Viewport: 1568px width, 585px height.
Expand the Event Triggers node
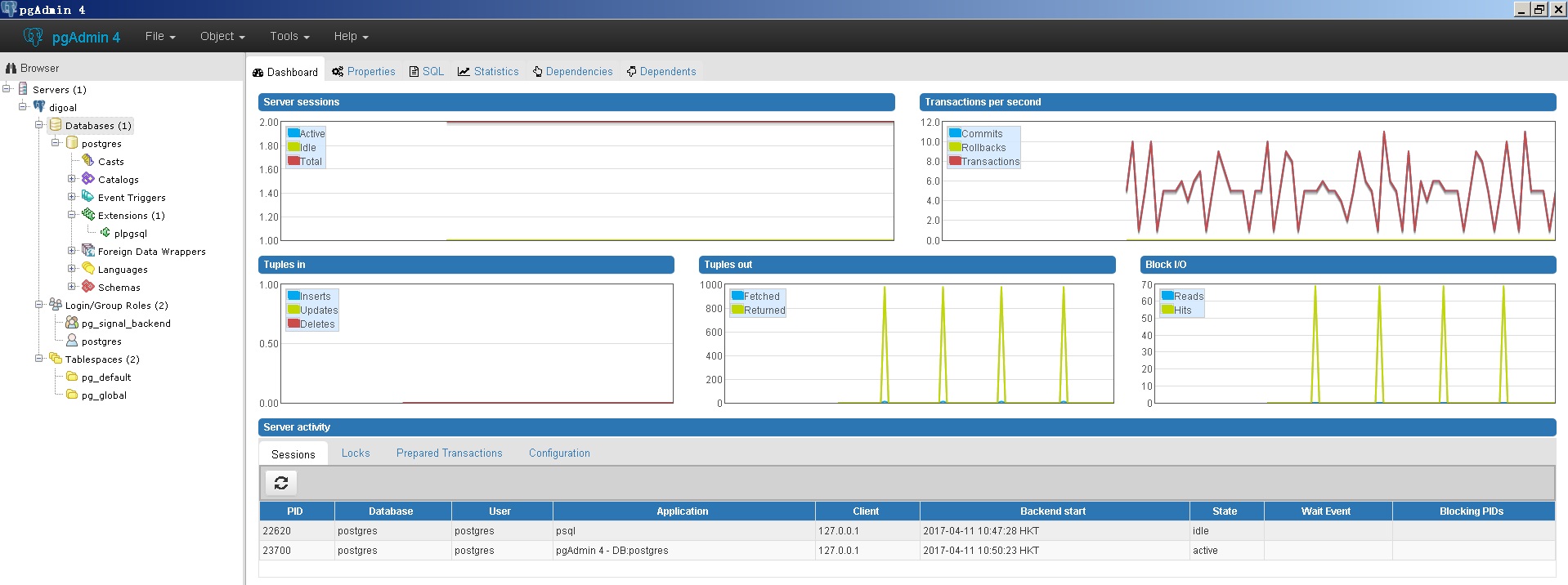pos(72,196)
